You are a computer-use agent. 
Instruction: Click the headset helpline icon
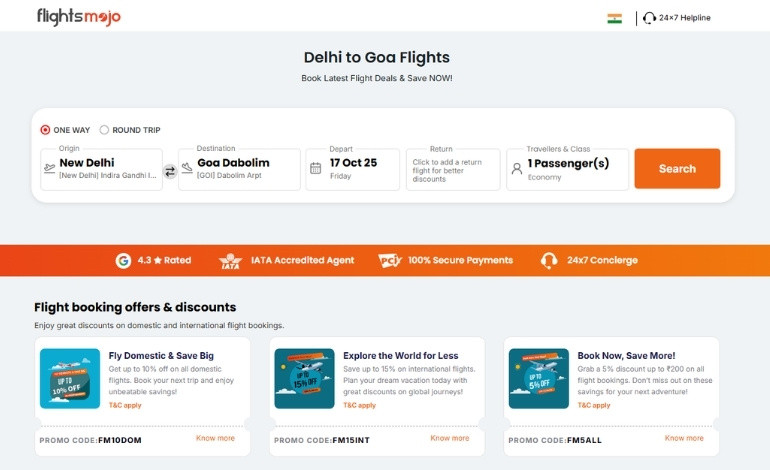(649, 18)
